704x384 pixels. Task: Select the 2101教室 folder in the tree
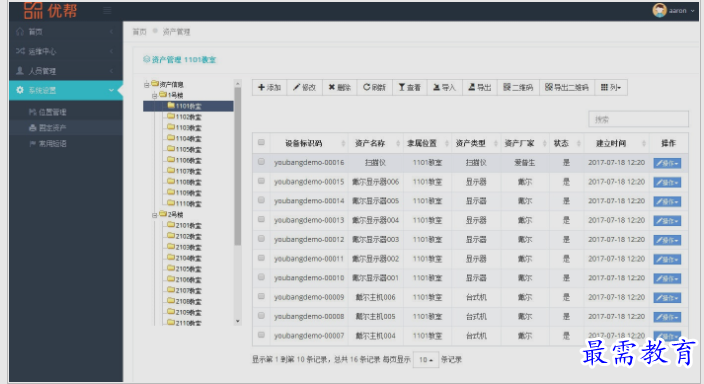point(185,225)
